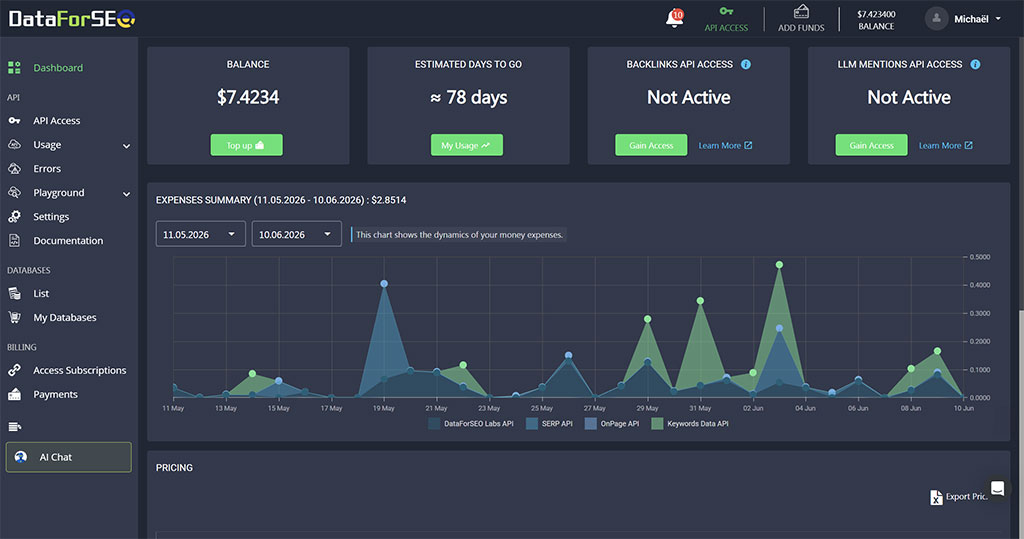Viewport: 1024px width, 539px height.
Task: Click the Export Prices spreadsheet icon
Action: 936,497
